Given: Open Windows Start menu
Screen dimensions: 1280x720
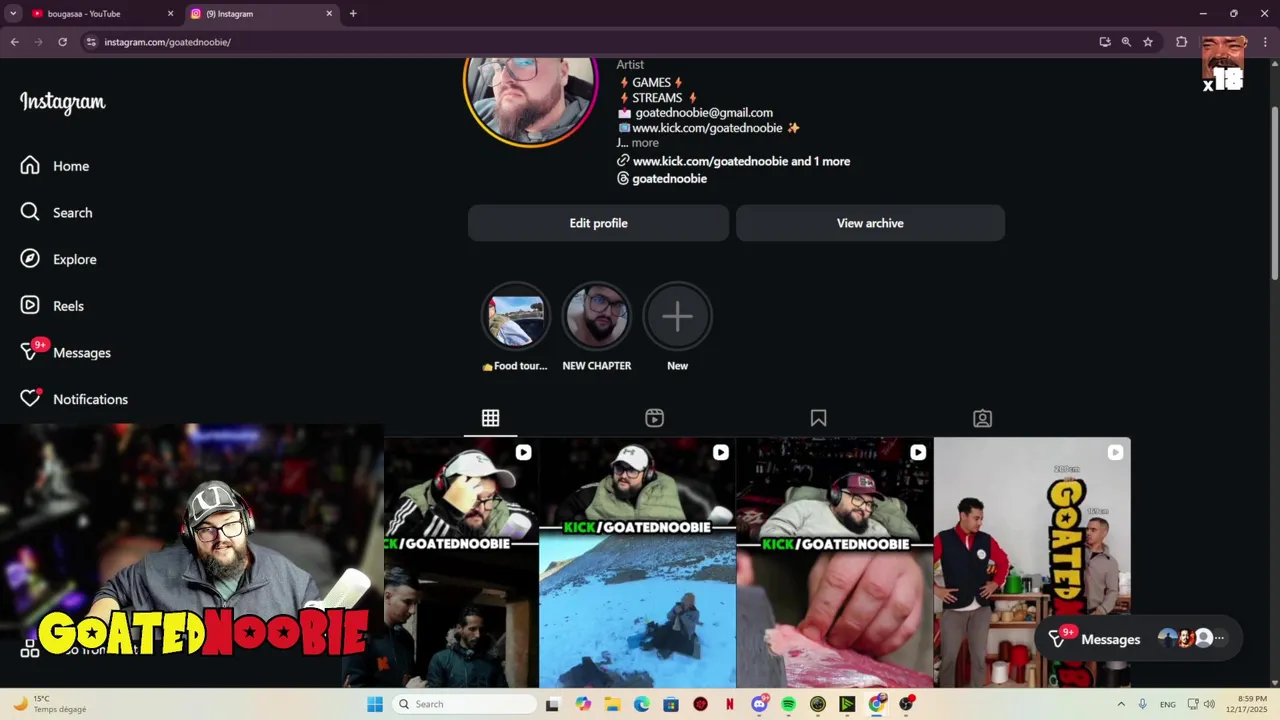Looking at the screenshot, I should coord(375,704).
